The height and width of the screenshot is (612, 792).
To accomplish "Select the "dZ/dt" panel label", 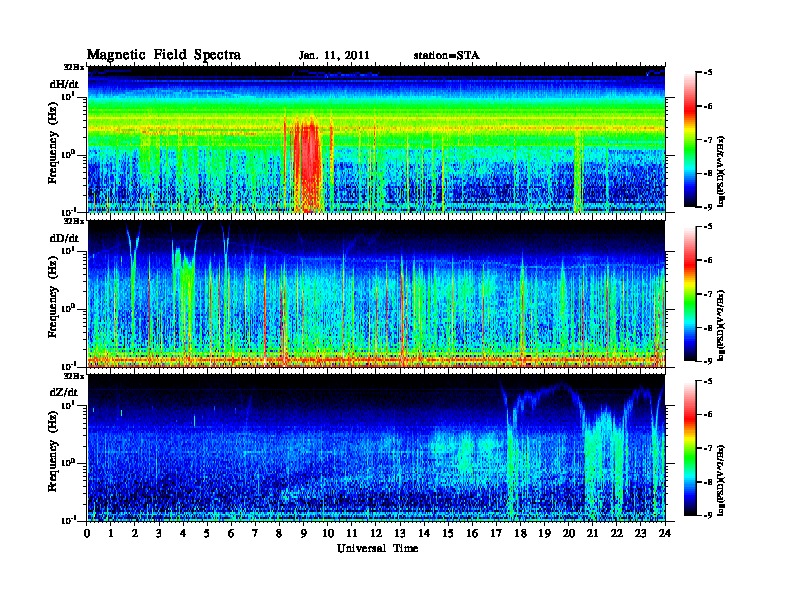I will pos(64,392).
